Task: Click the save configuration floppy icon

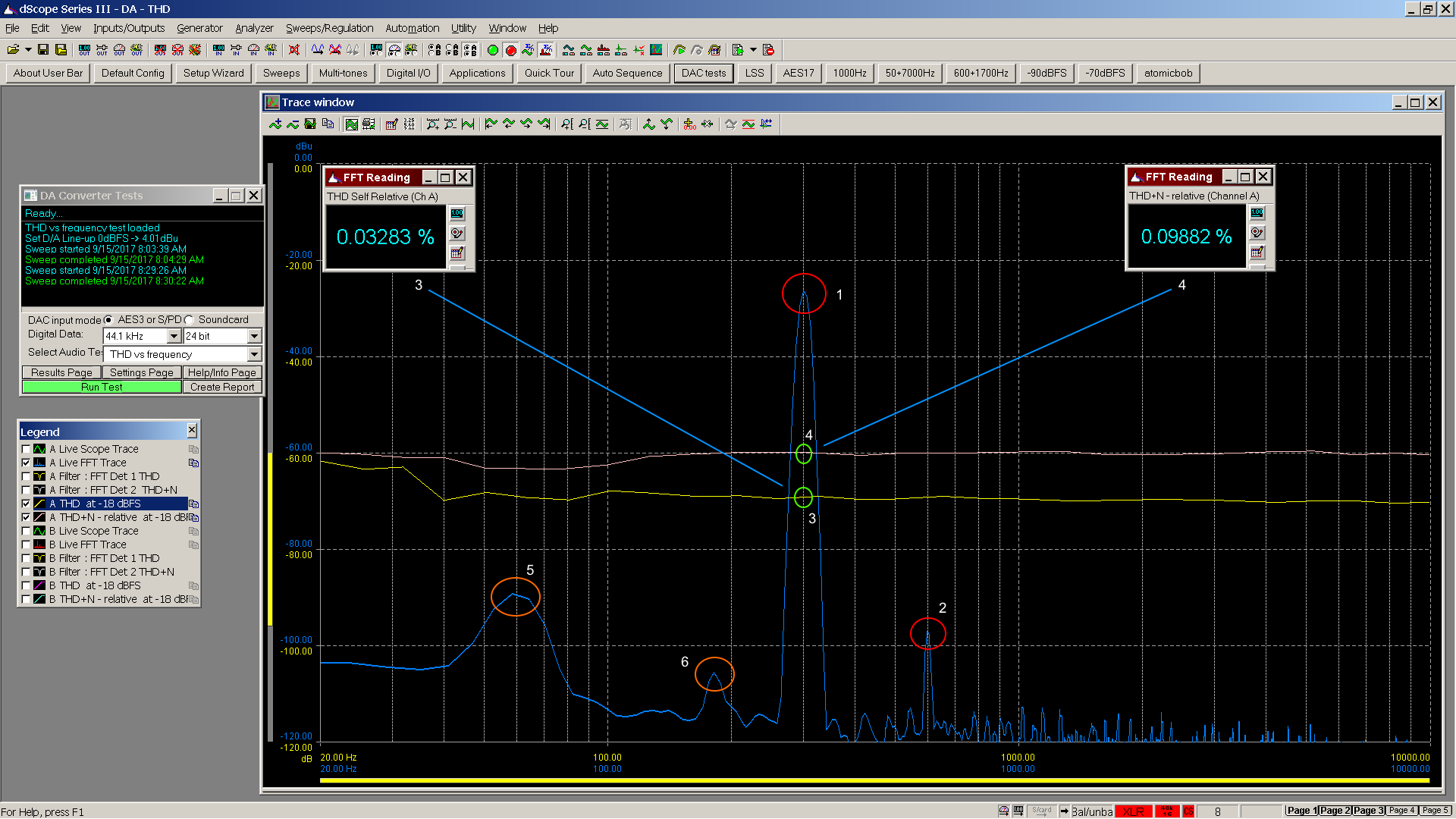Action: point(43,50)
